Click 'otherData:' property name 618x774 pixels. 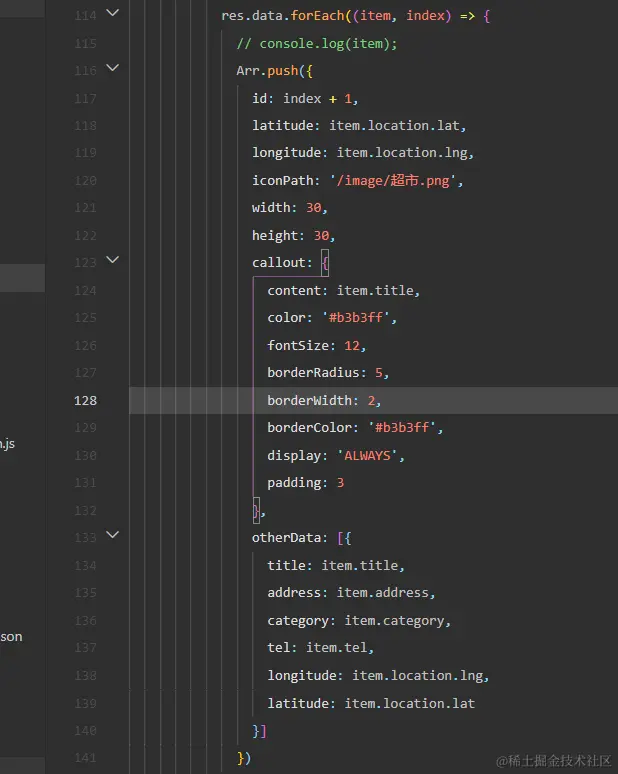click(x=289, y=538)
